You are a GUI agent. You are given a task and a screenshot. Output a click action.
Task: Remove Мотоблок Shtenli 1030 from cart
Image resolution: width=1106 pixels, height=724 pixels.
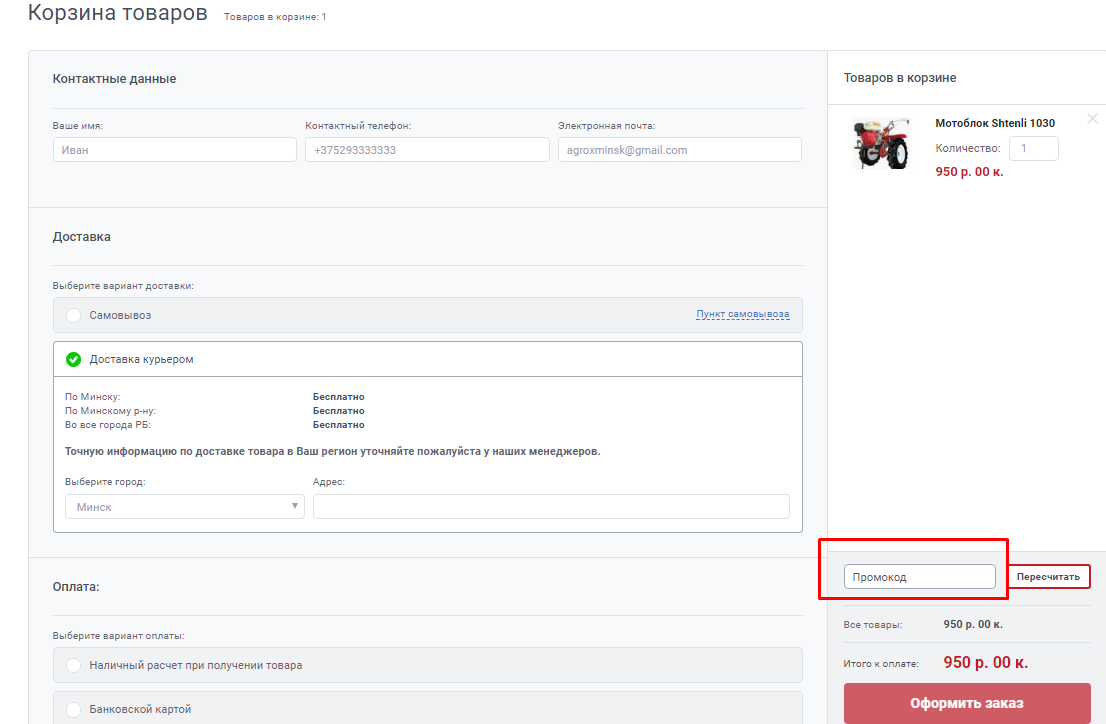pyautogui.click(x=1092, y=119)
